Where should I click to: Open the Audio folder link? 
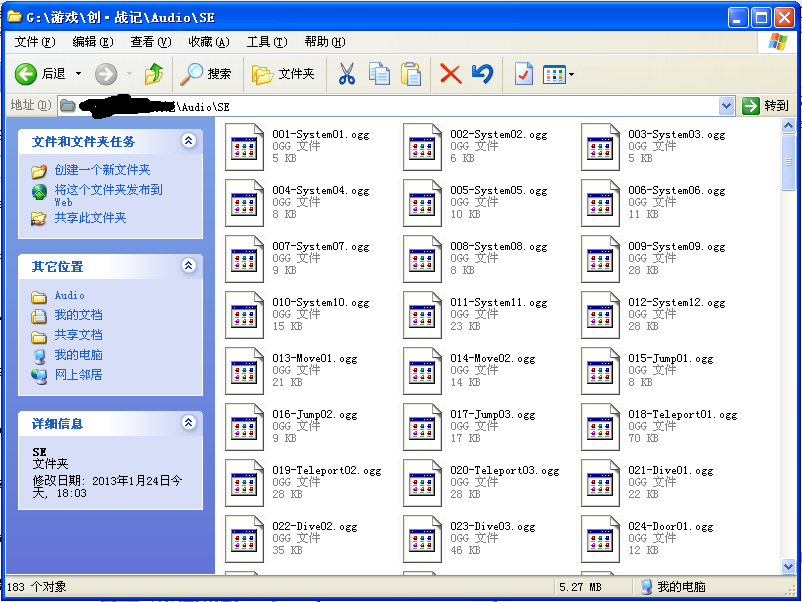[x=70, y=296]
